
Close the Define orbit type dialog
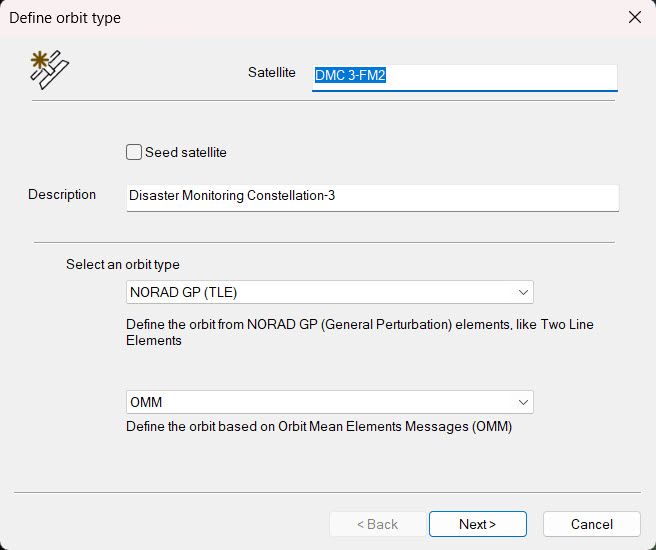click(x=635, y=18)
